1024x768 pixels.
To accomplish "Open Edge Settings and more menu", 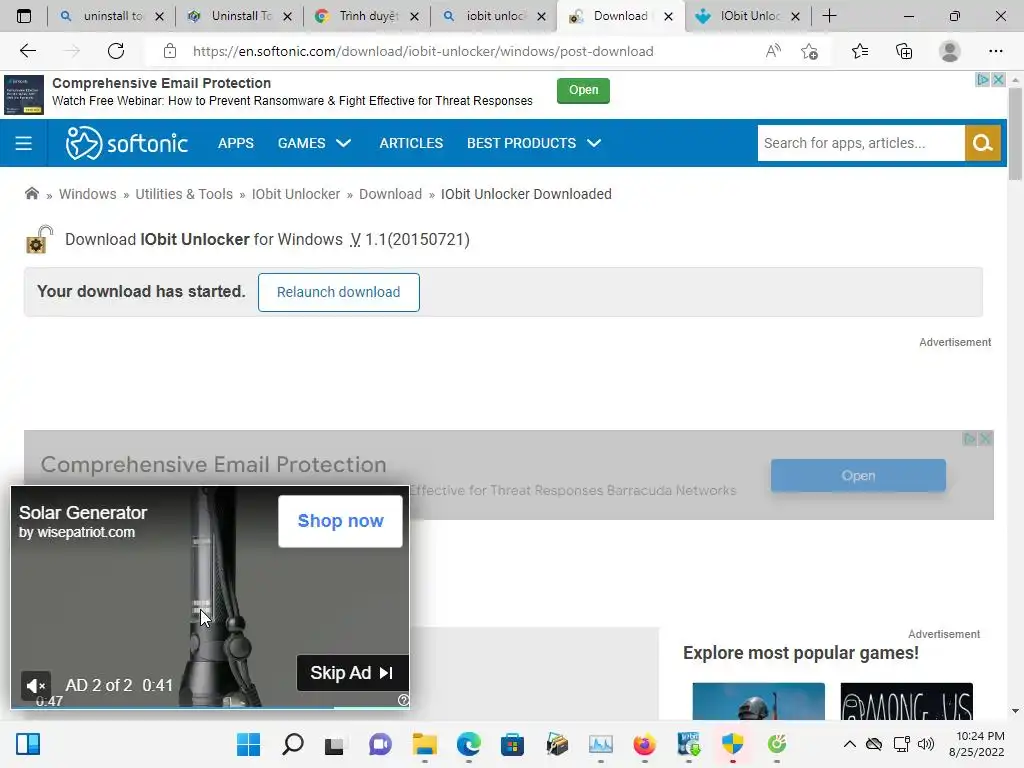I will click(x=995, y=51).
